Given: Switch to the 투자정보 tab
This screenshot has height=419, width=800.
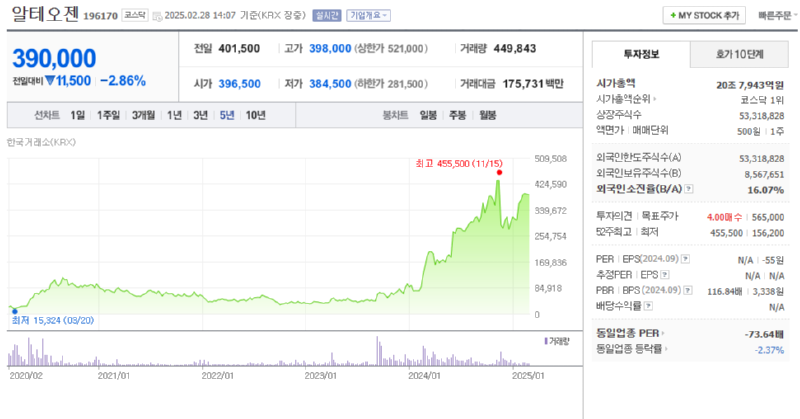Looking at the screenshot, I should [x=641, y=54].
